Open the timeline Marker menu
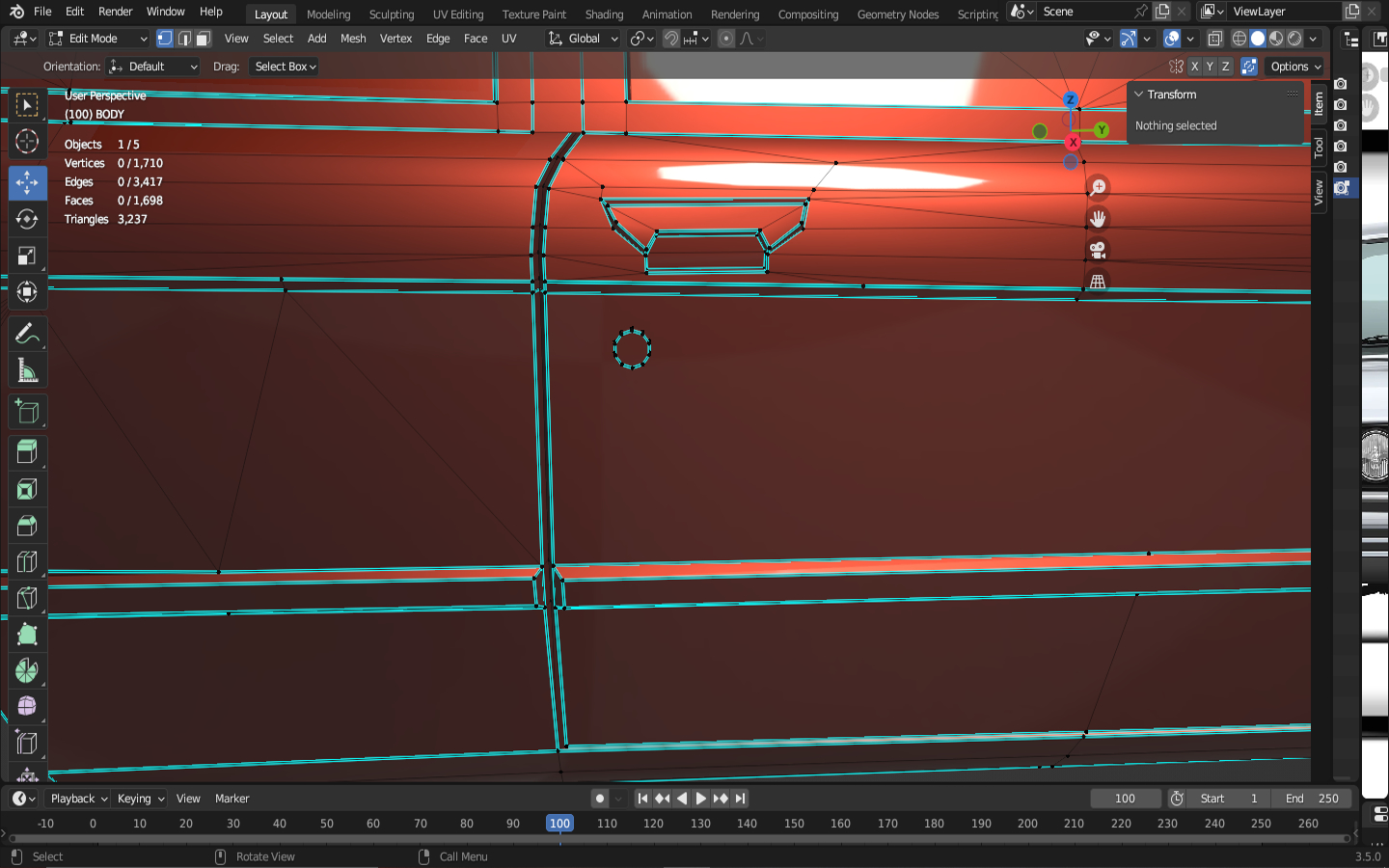The image size is (1389, 868). pyautogui.click(x=231, y=799)
